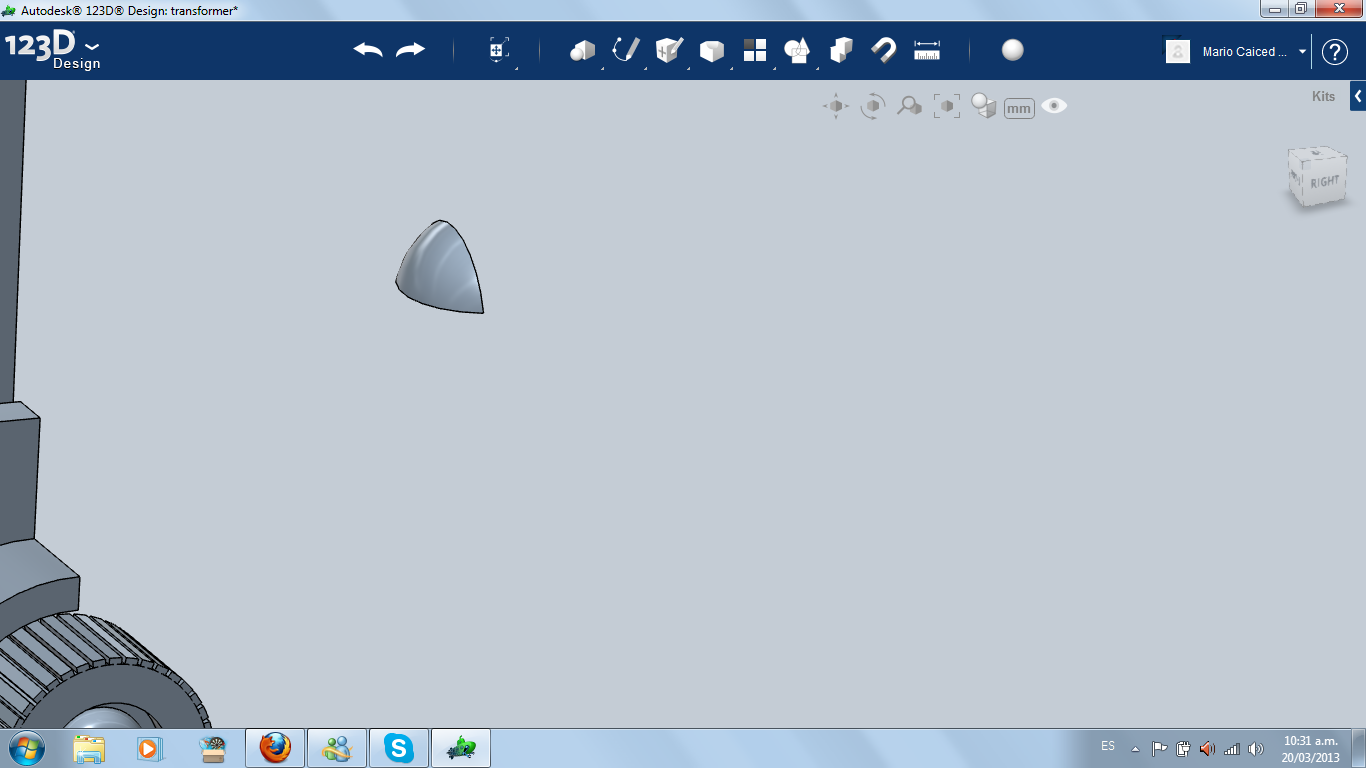Screen dimensions: 1366x768
Task: Click the Kits panel label
Action: (1323, 97)
